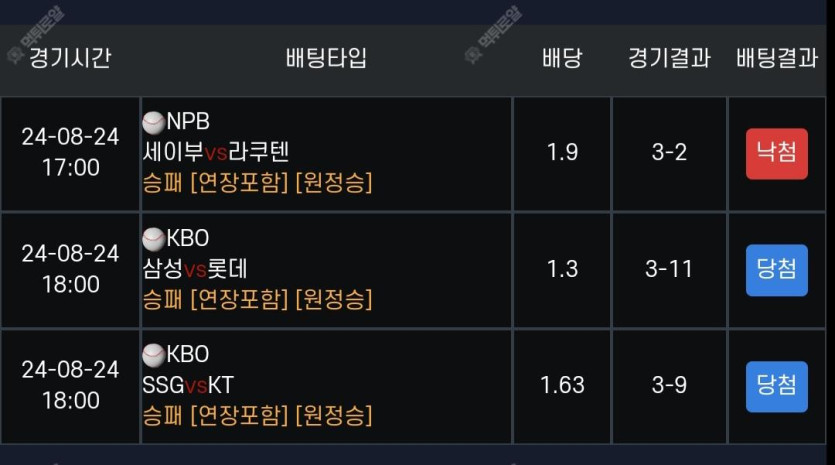Click the 배팅타입 column header

click(326, 58)
